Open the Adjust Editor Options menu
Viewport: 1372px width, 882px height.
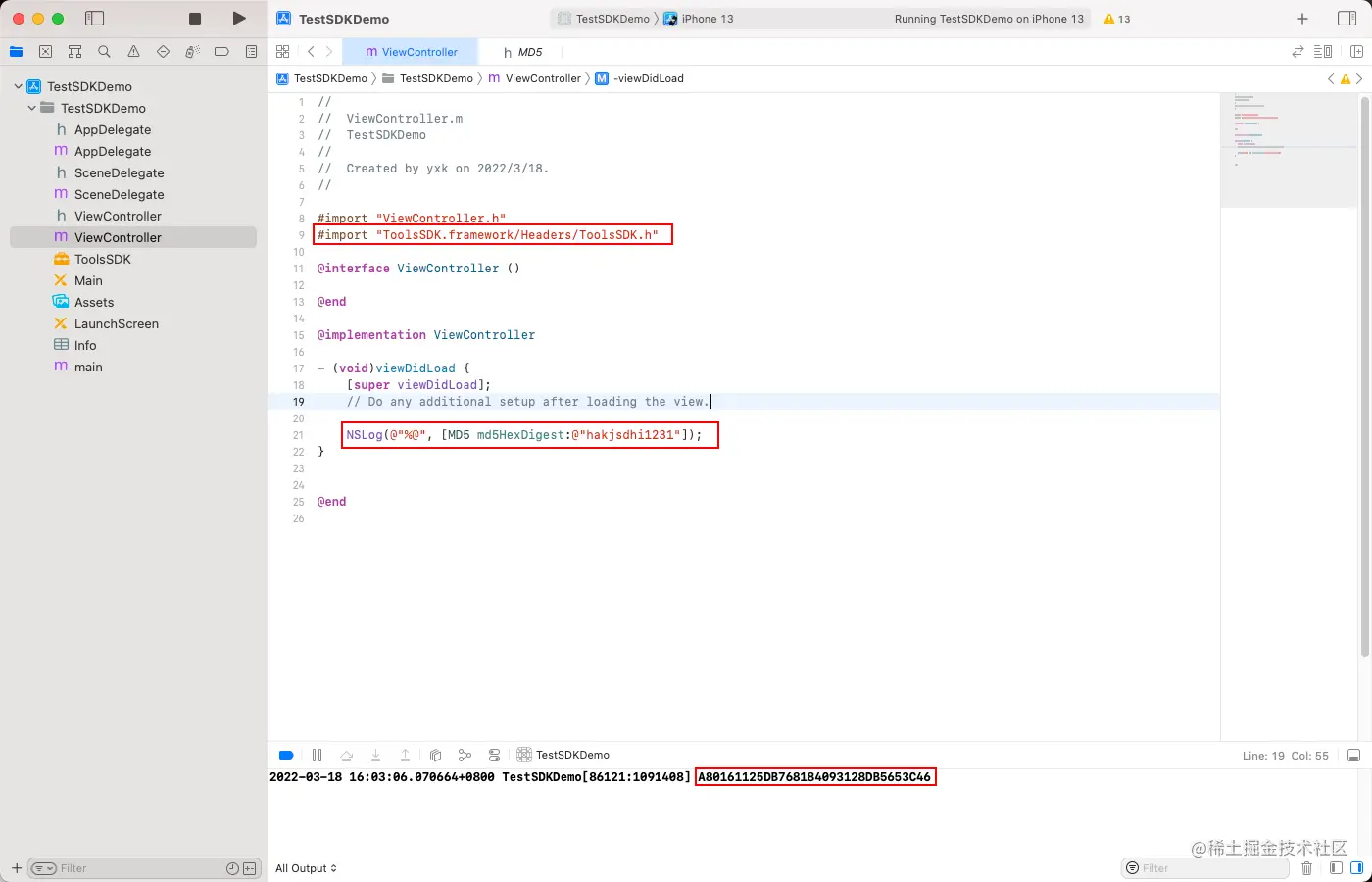[1323, 52]
